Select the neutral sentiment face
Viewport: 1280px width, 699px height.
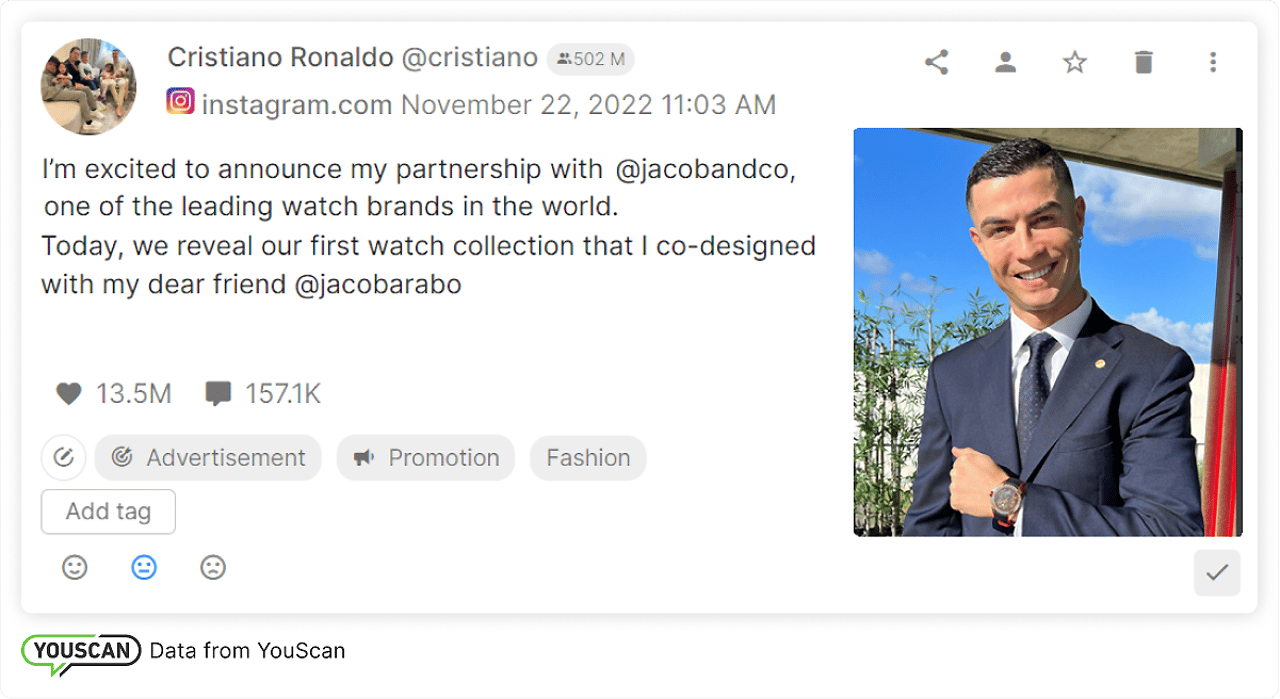143,567
